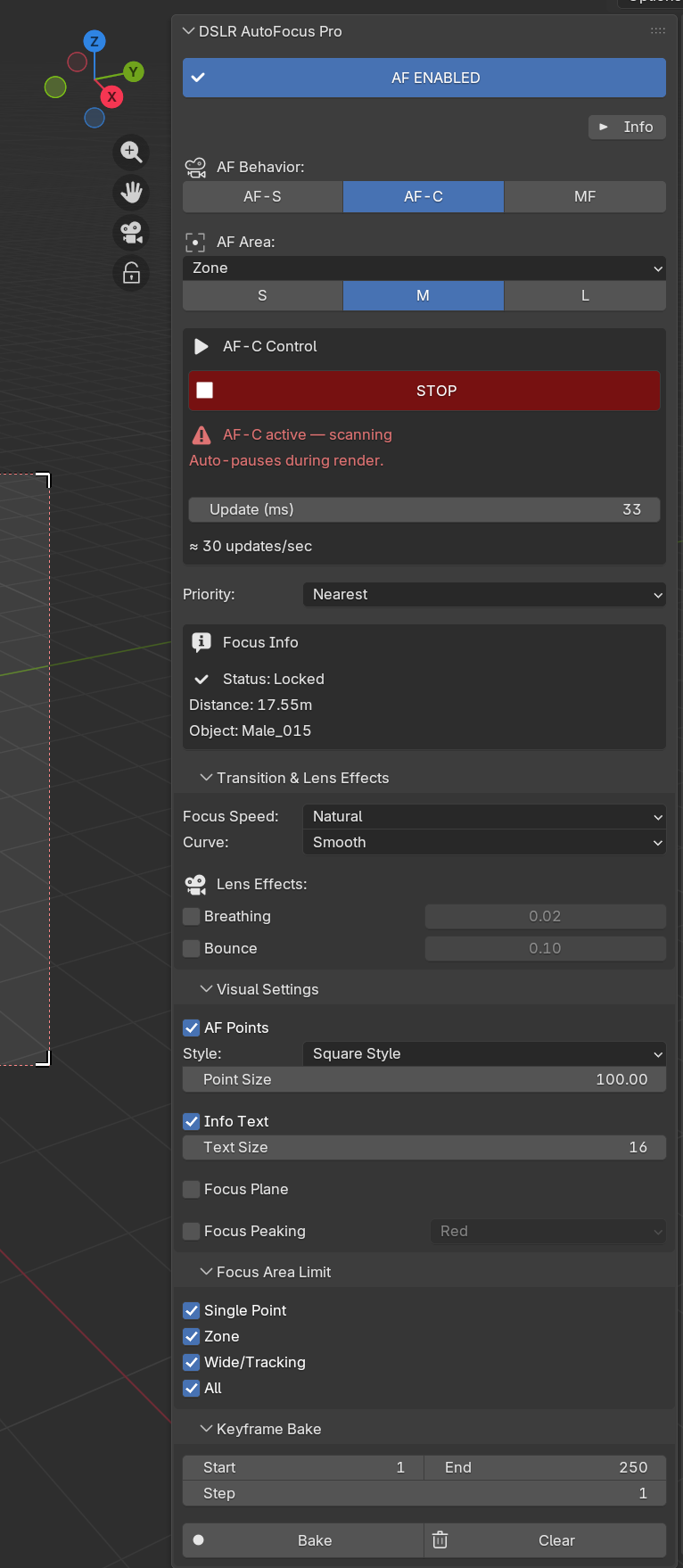The width and height of the screenshot is (683, 1568).
Task: Click the panel drag-handle dots icon
Action: click(x=658, y=30)
